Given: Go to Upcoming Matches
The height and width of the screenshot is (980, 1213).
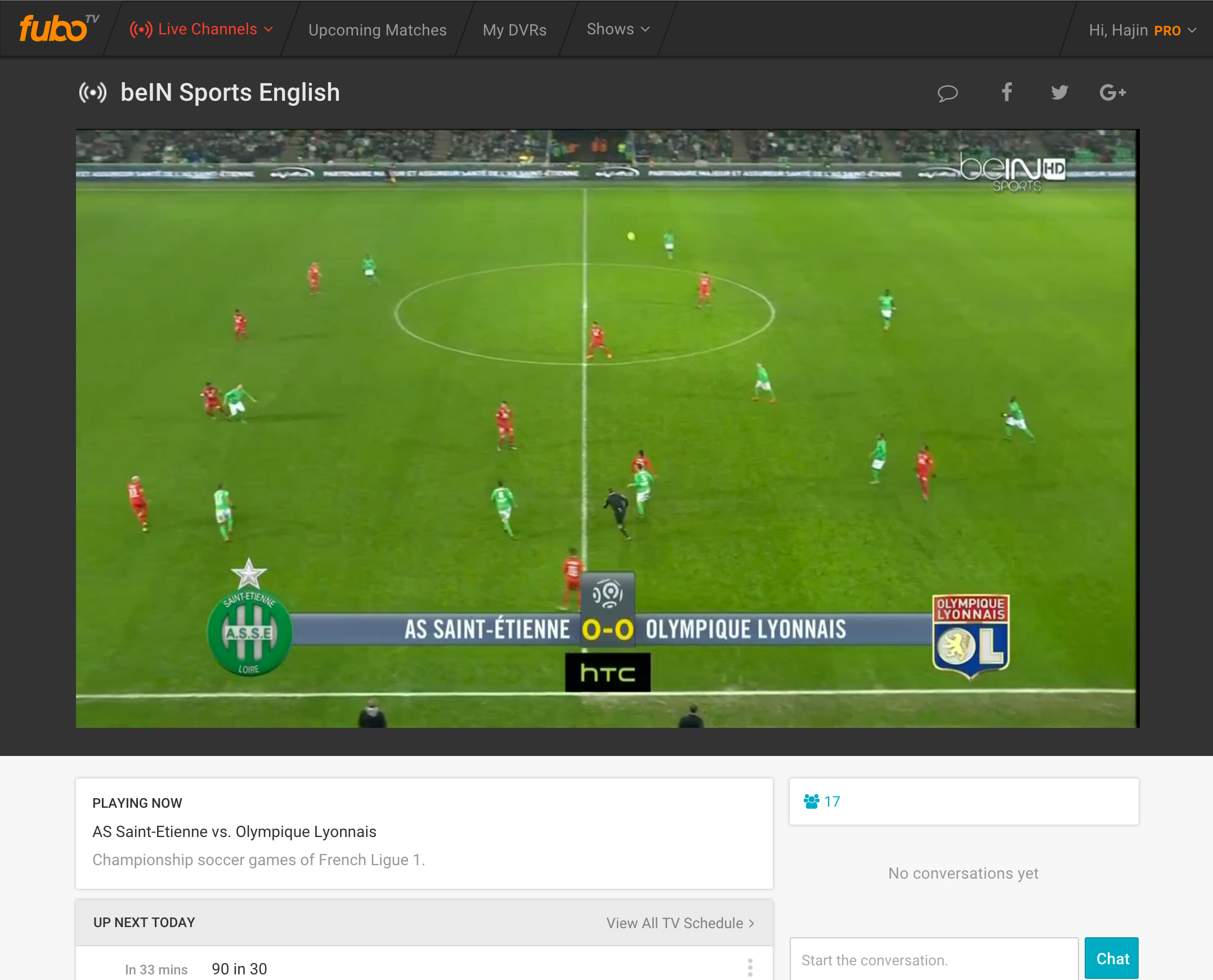Looking at the screenshot, I should point(377,30).
